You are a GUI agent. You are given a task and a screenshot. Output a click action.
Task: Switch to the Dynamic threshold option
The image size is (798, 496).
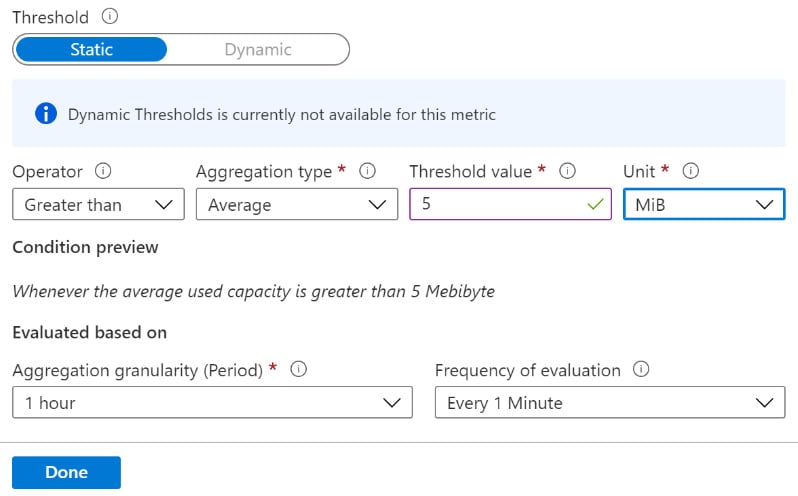pos(257,49)
